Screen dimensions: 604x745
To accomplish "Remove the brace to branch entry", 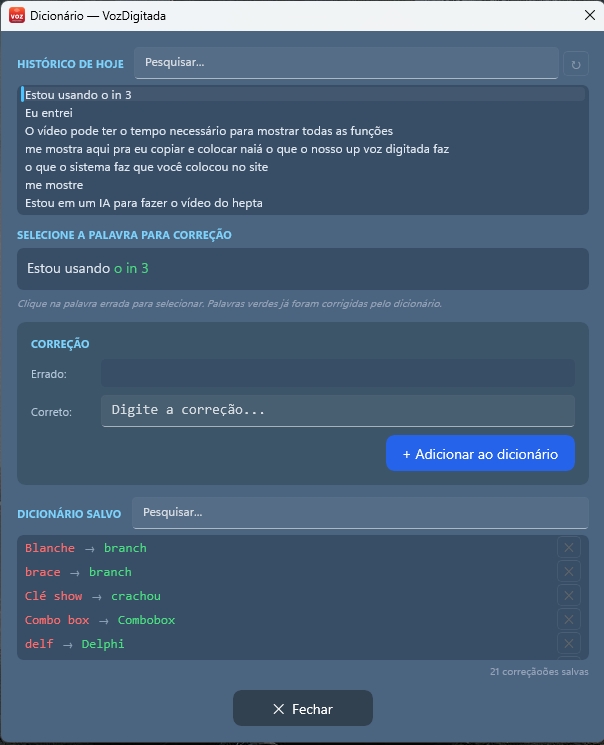I will click(x=569, y=572).
